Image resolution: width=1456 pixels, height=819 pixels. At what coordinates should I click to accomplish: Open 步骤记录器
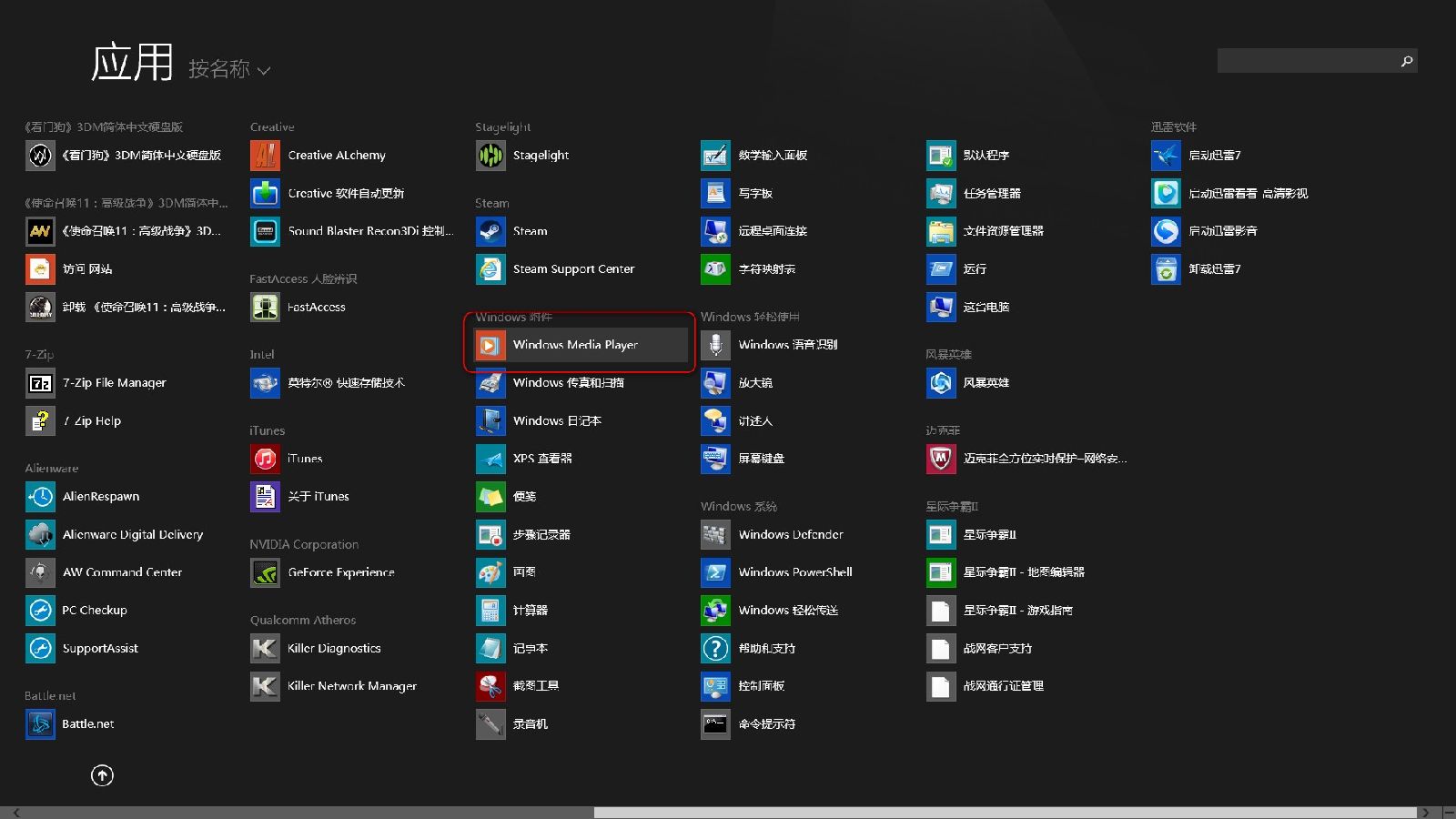point(523,535)
